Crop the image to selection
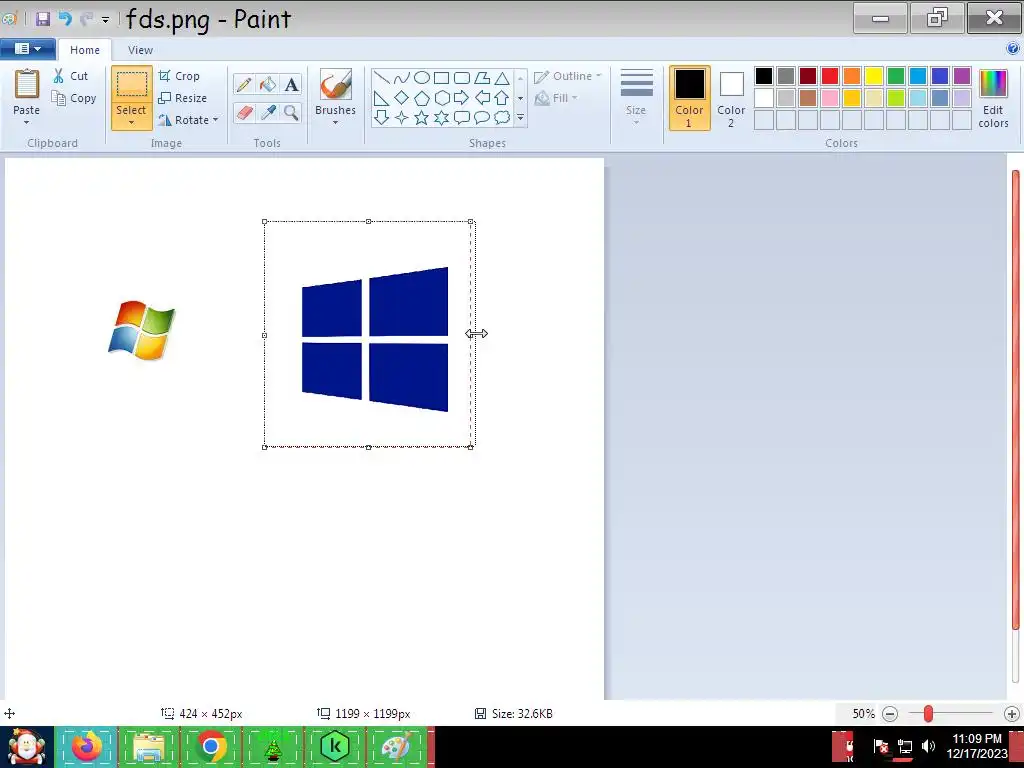This screenshot has height=768, width=1024. (179, 76)
